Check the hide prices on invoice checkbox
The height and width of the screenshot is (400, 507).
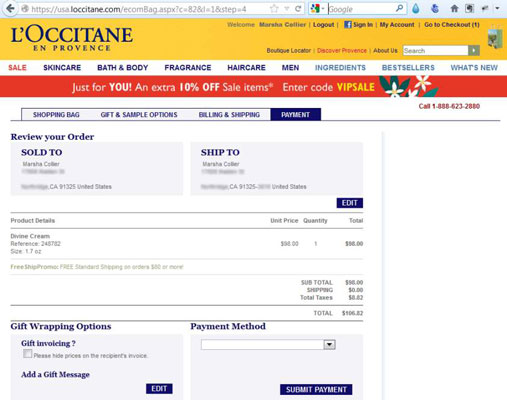[28, 354]
